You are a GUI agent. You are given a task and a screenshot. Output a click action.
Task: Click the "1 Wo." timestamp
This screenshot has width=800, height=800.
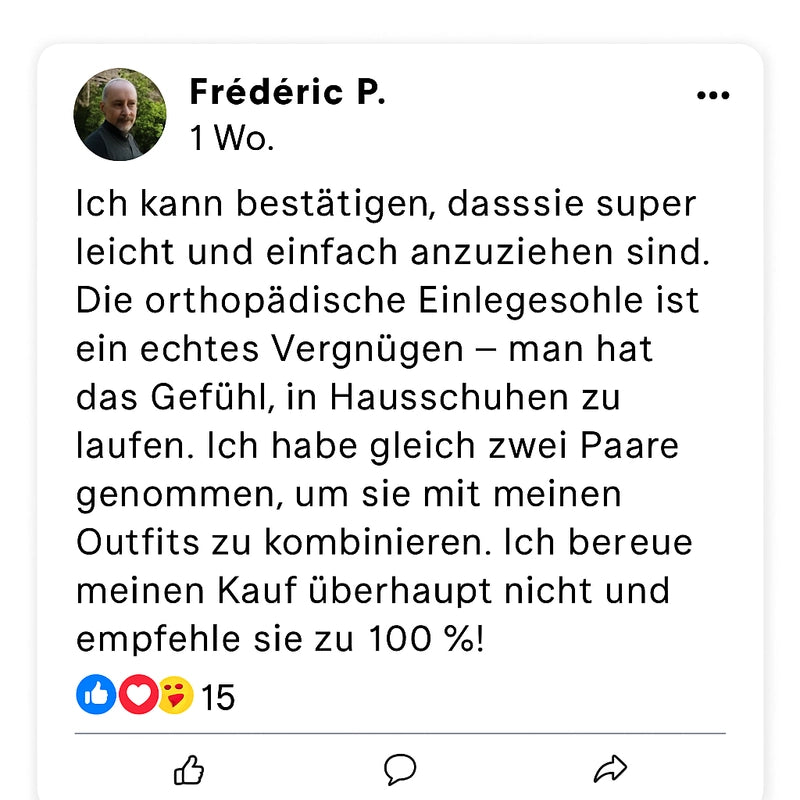pos(232,138)
